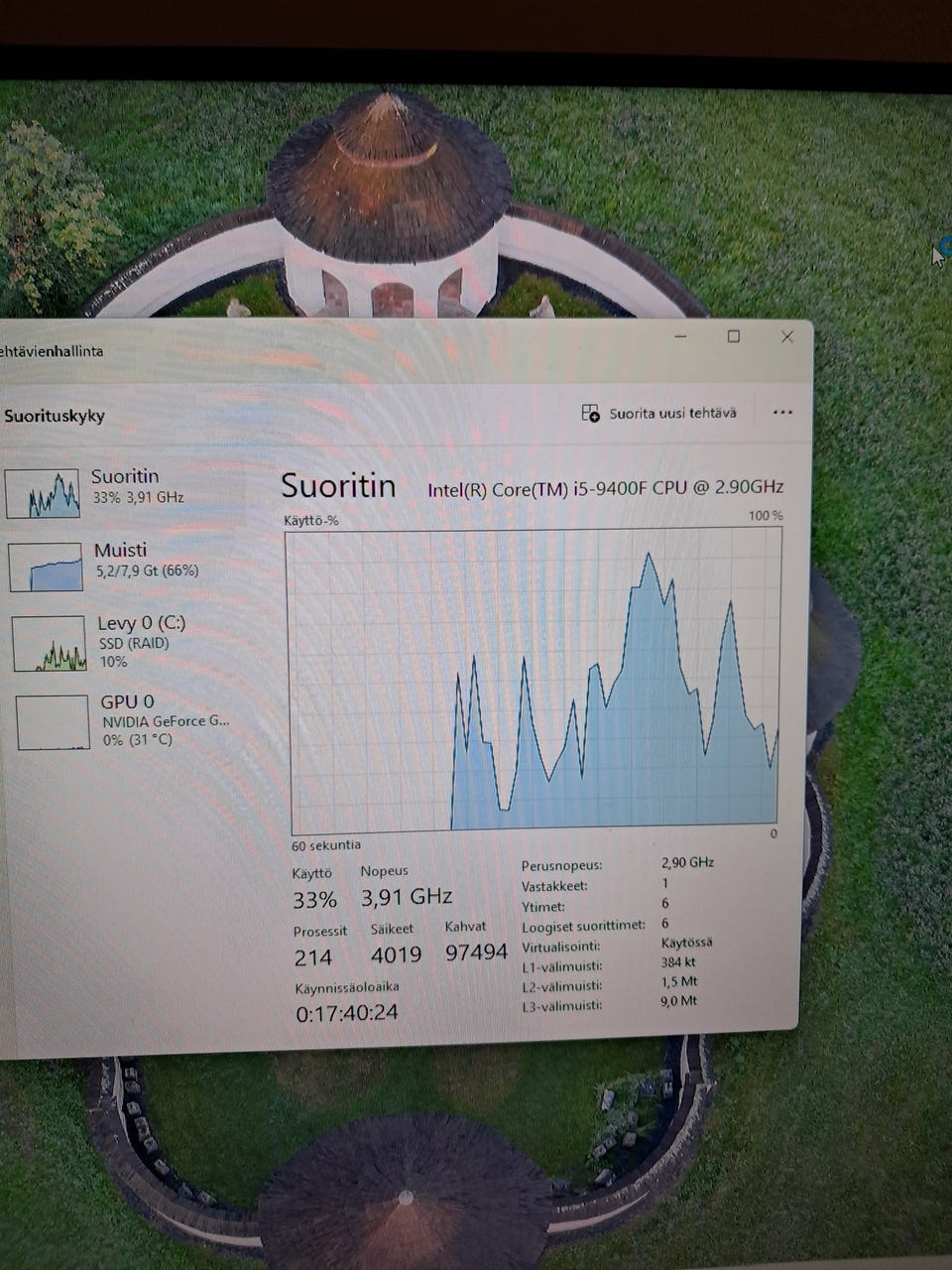Click the 214 Prosessit value
This screenshot has width=952, height=1270.
coord(313,957)
